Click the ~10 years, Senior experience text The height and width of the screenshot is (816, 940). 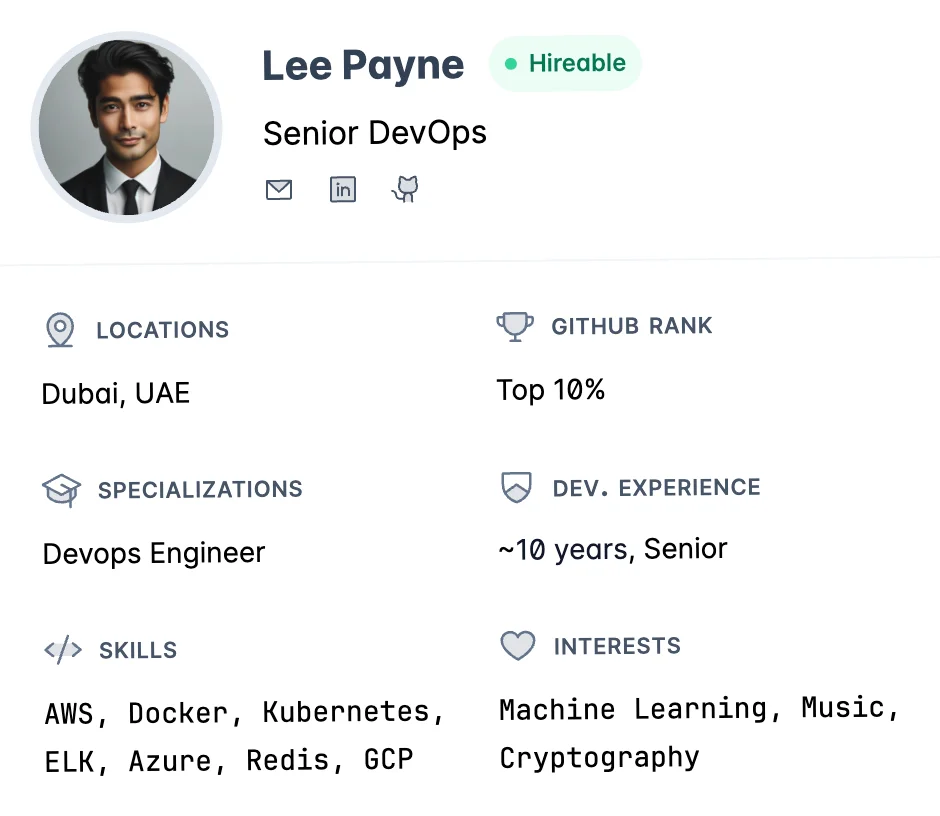point(612,549)
